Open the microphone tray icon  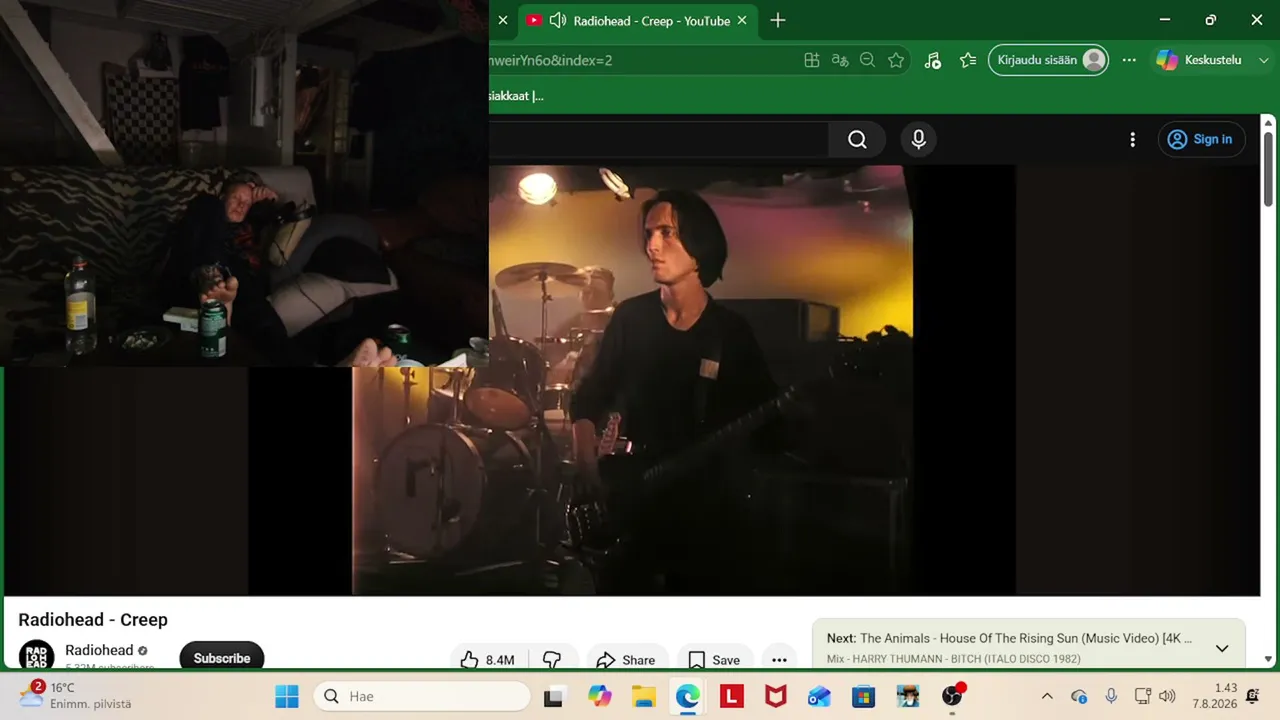point(1111,696)
